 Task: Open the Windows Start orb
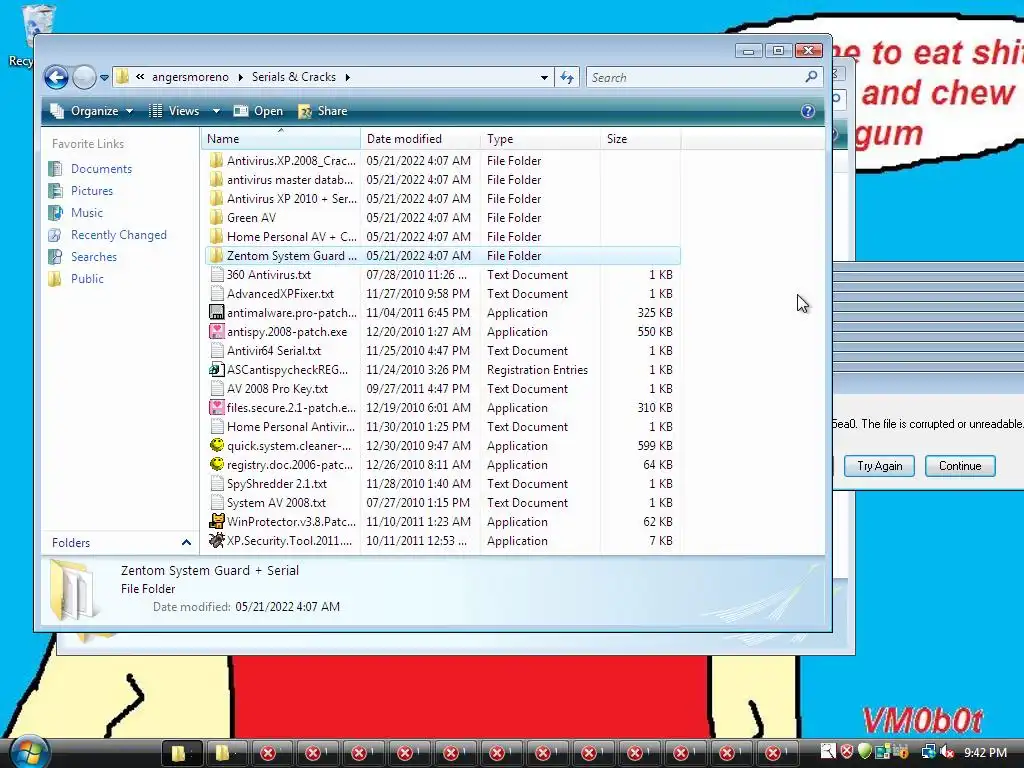[x=29, y=752]
